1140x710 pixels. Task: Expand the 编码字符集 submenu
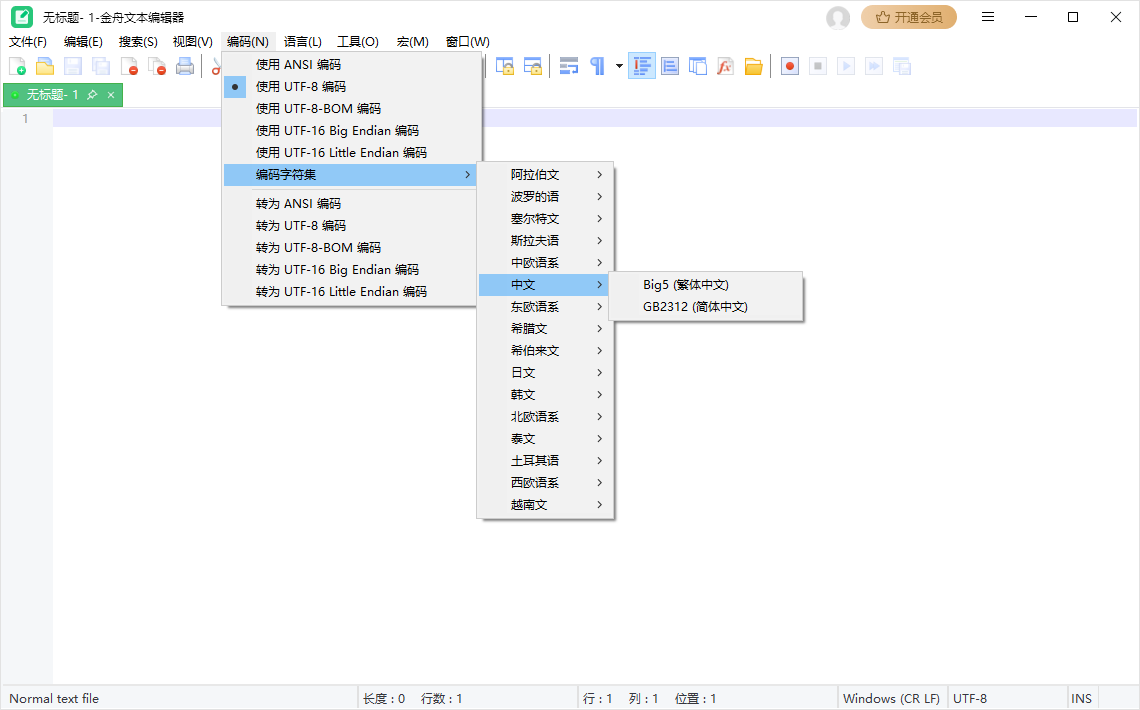click(350, 174)
